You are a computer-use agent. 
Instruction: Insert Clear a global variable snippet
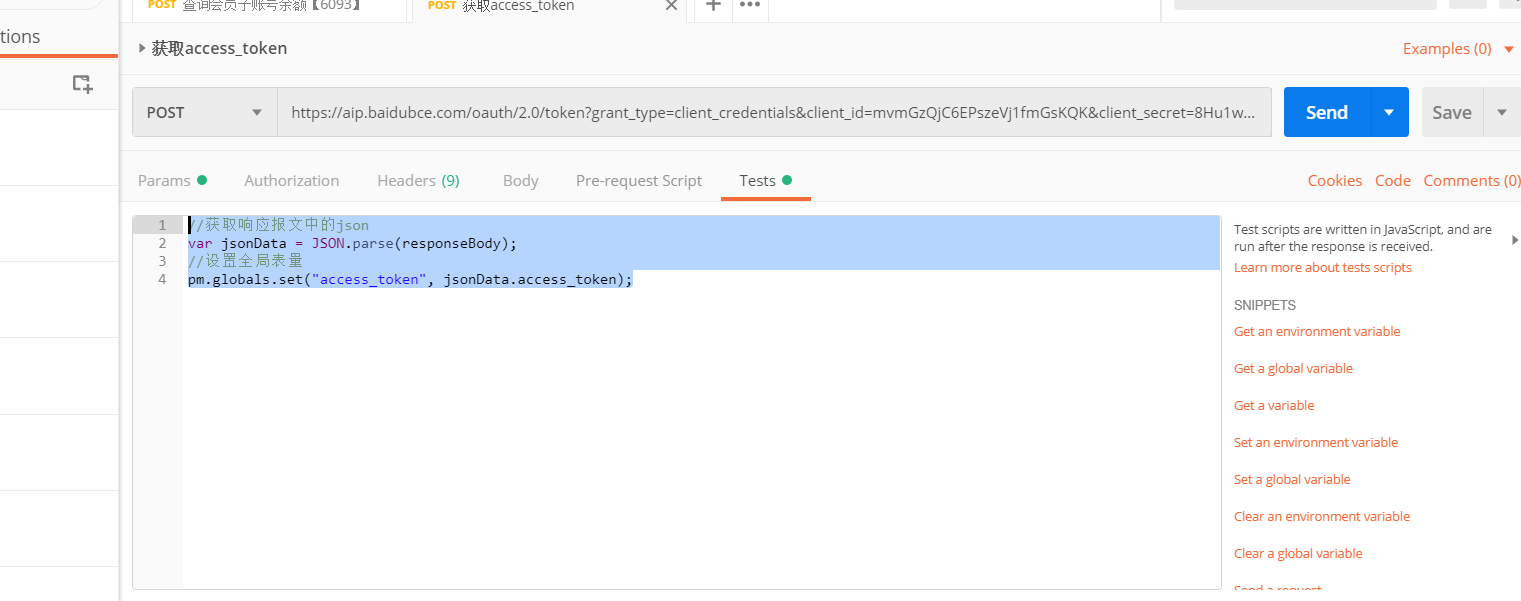point(1298,553)
